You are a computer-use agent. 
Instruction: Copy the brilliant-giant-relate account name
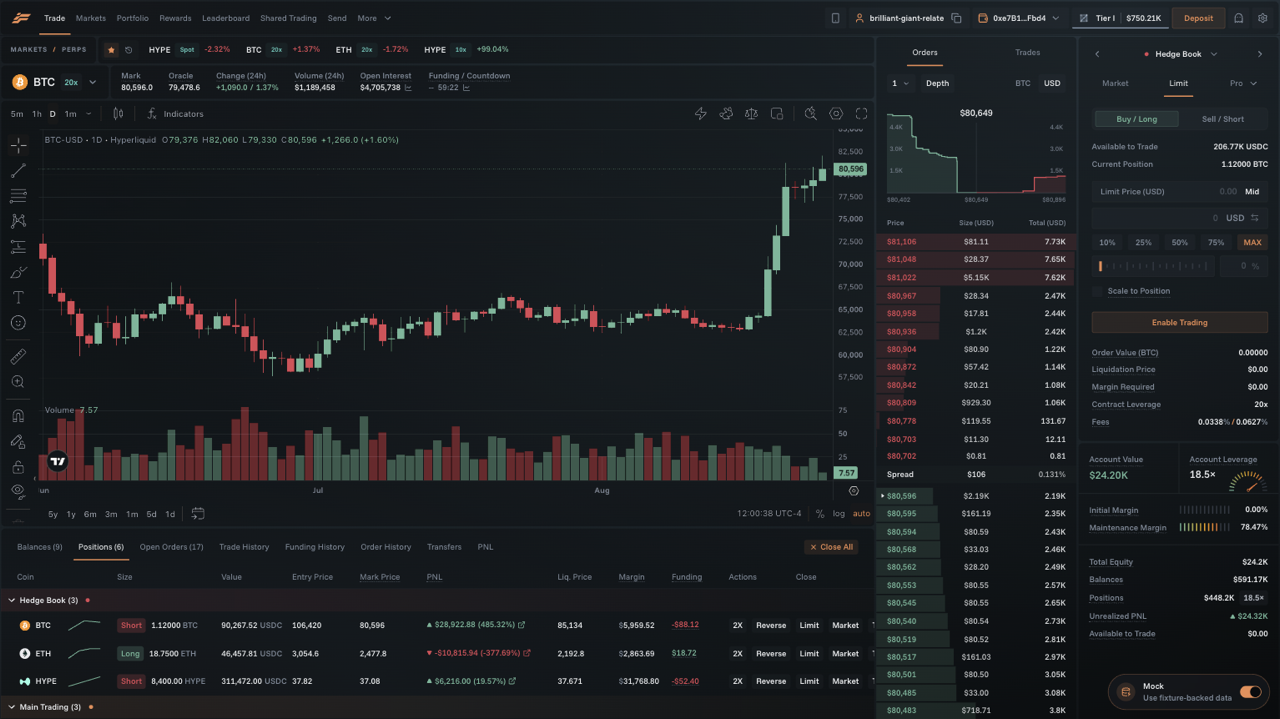(x=956, y=18)
